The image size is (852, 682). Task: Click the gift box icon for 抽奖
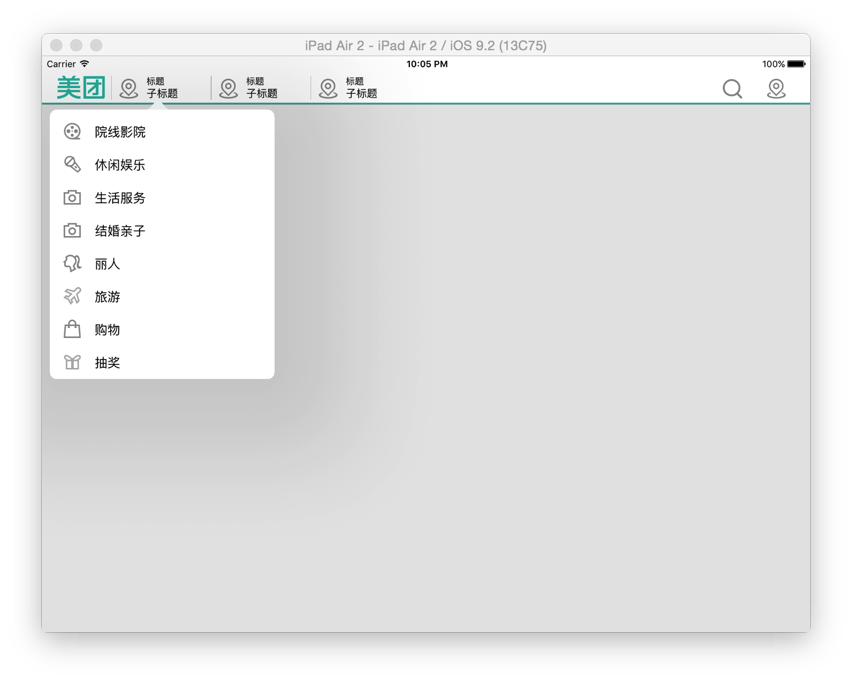click(72, 362)
